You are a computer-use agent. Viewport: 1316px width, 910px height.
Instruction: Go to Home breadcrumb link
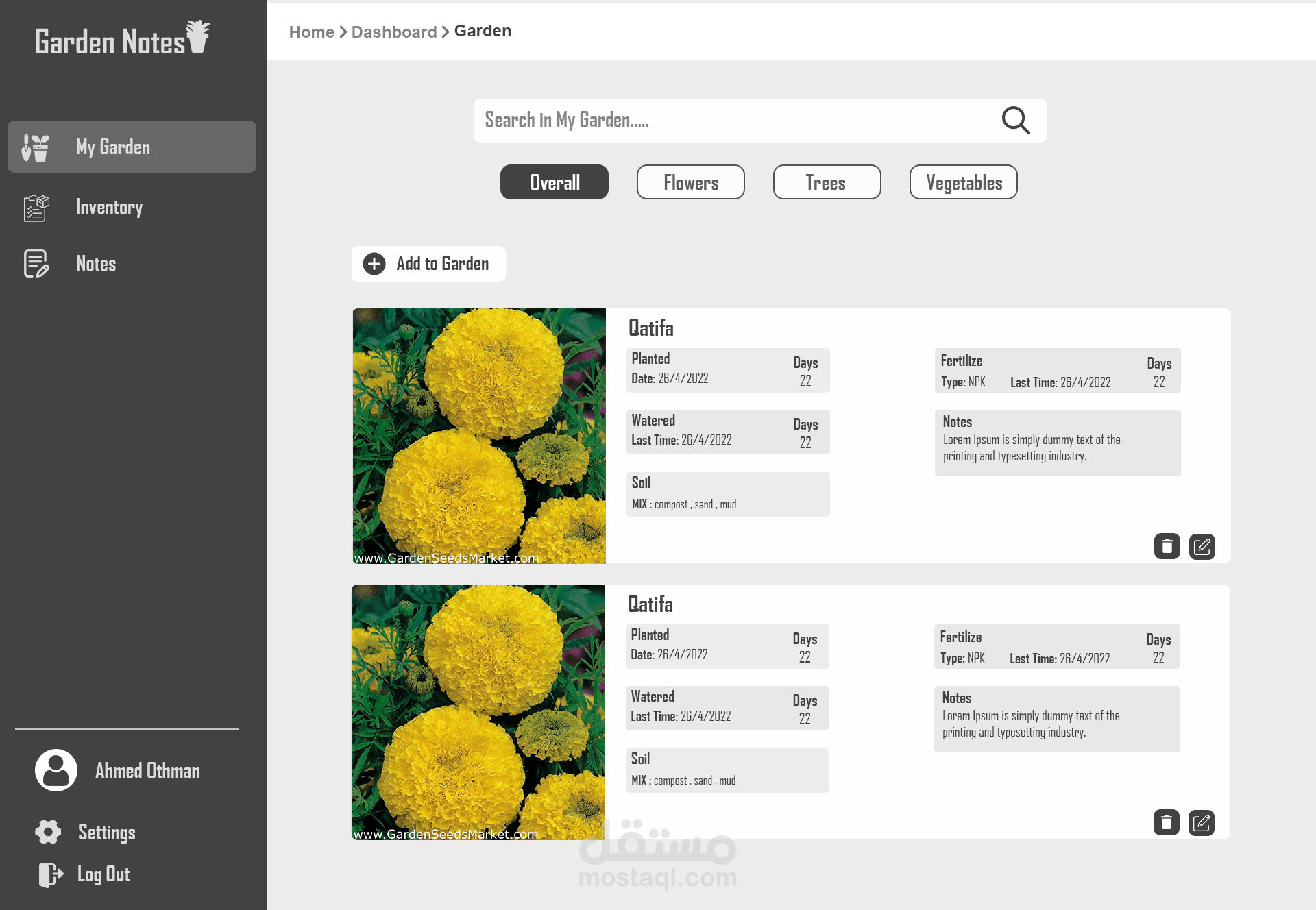312,32
